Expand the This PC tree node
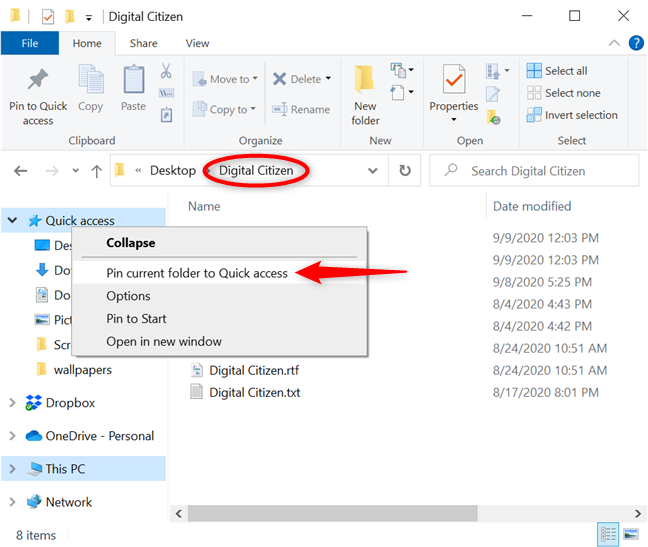This screenshot has height=547, width=648. click(x=12, y=469)
